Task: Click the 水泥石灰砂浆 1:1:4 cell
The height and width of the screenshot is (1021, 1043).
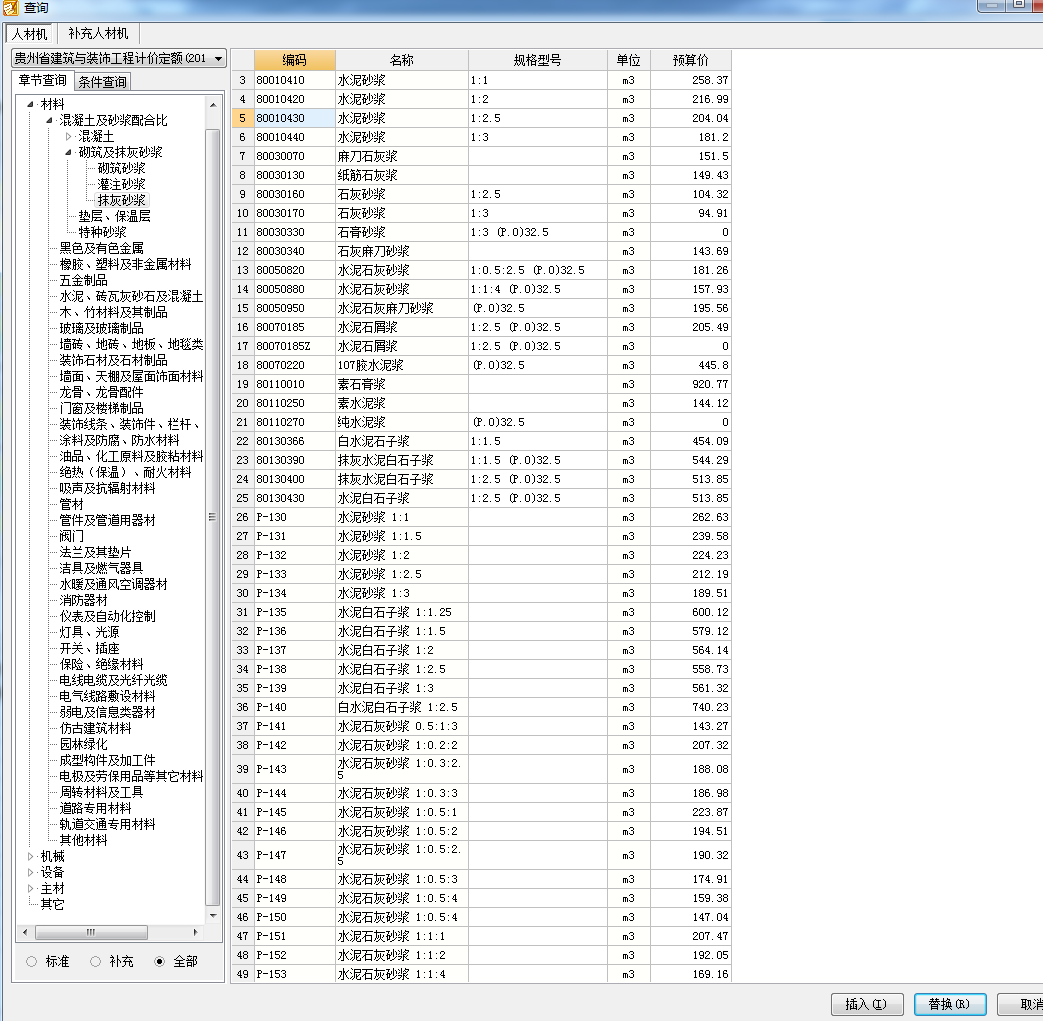Action: click(402, 974)
